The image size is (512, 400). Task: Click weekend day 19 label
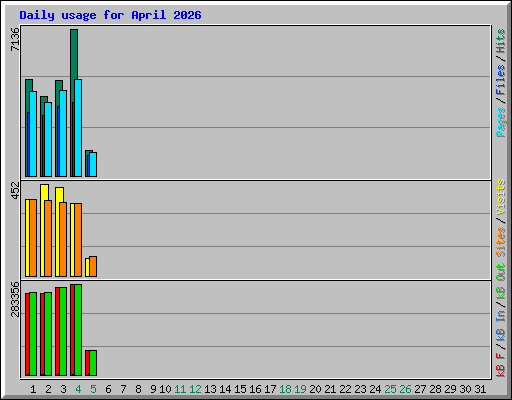300,389
